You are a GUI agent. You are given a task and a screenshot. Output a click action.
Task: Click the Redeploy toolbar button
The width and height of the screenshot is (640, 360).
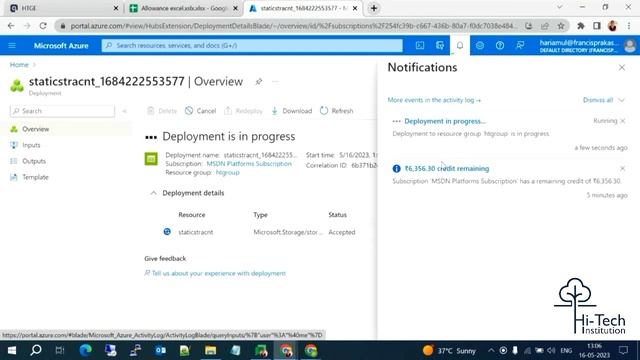(x=243, y=111)
